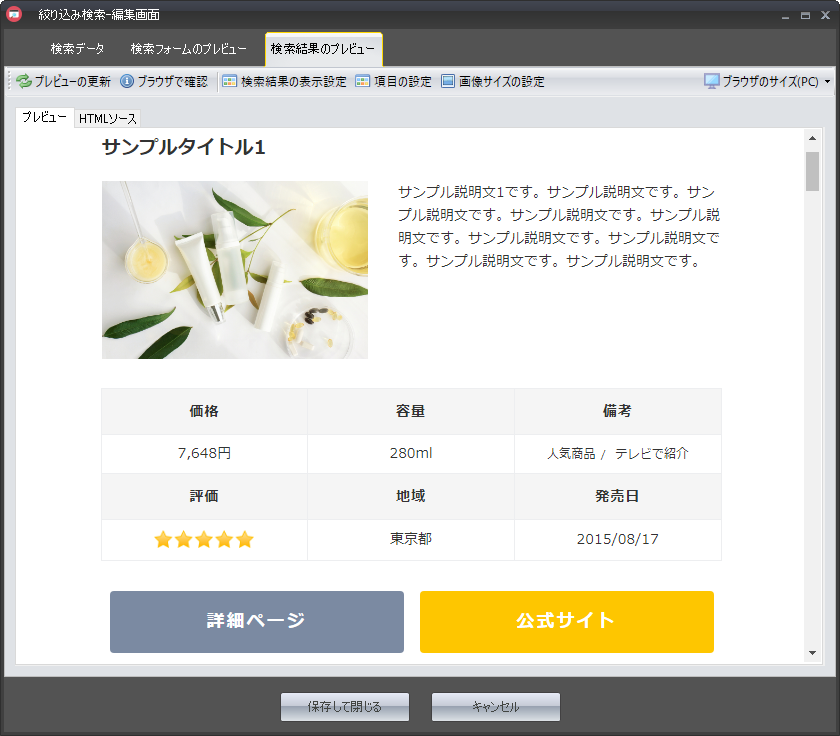Click the cosmetics product thumbnail image
The height and width of the screenshot is (736, 840).
235,270
